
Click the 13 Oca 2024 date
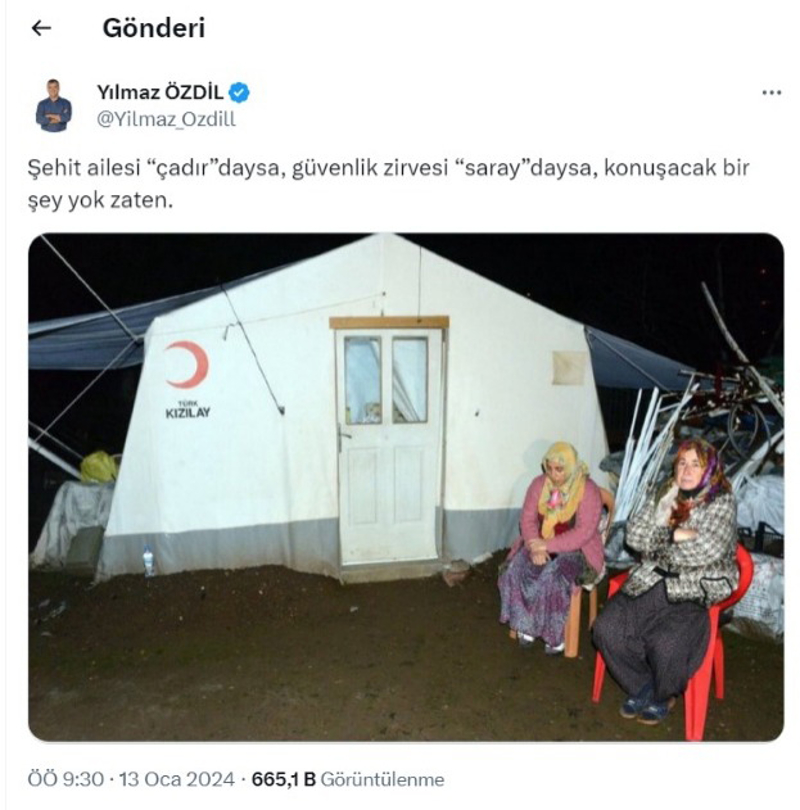[177, 779]
